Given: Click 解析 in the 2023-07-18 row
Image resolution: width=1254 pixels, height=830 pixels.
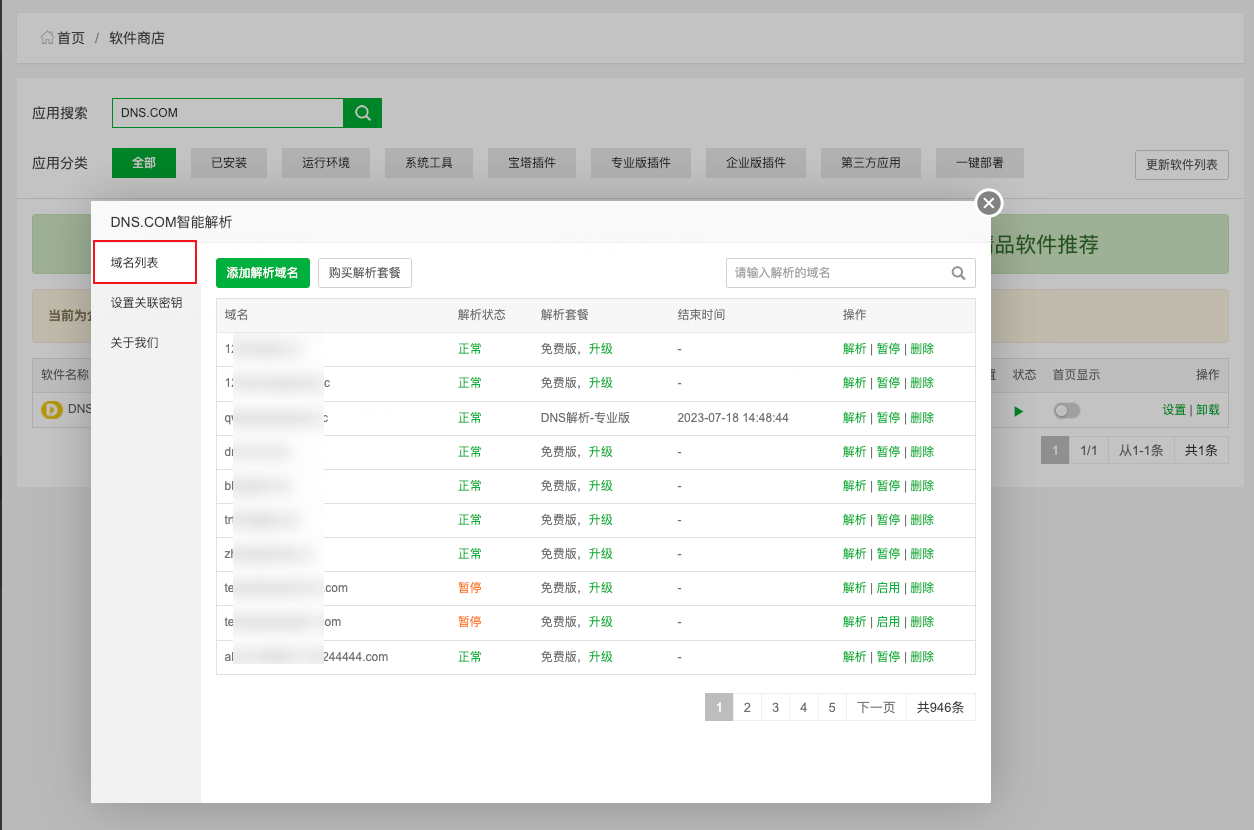Looking at the screenshot, I should click(x=855, y=417).
